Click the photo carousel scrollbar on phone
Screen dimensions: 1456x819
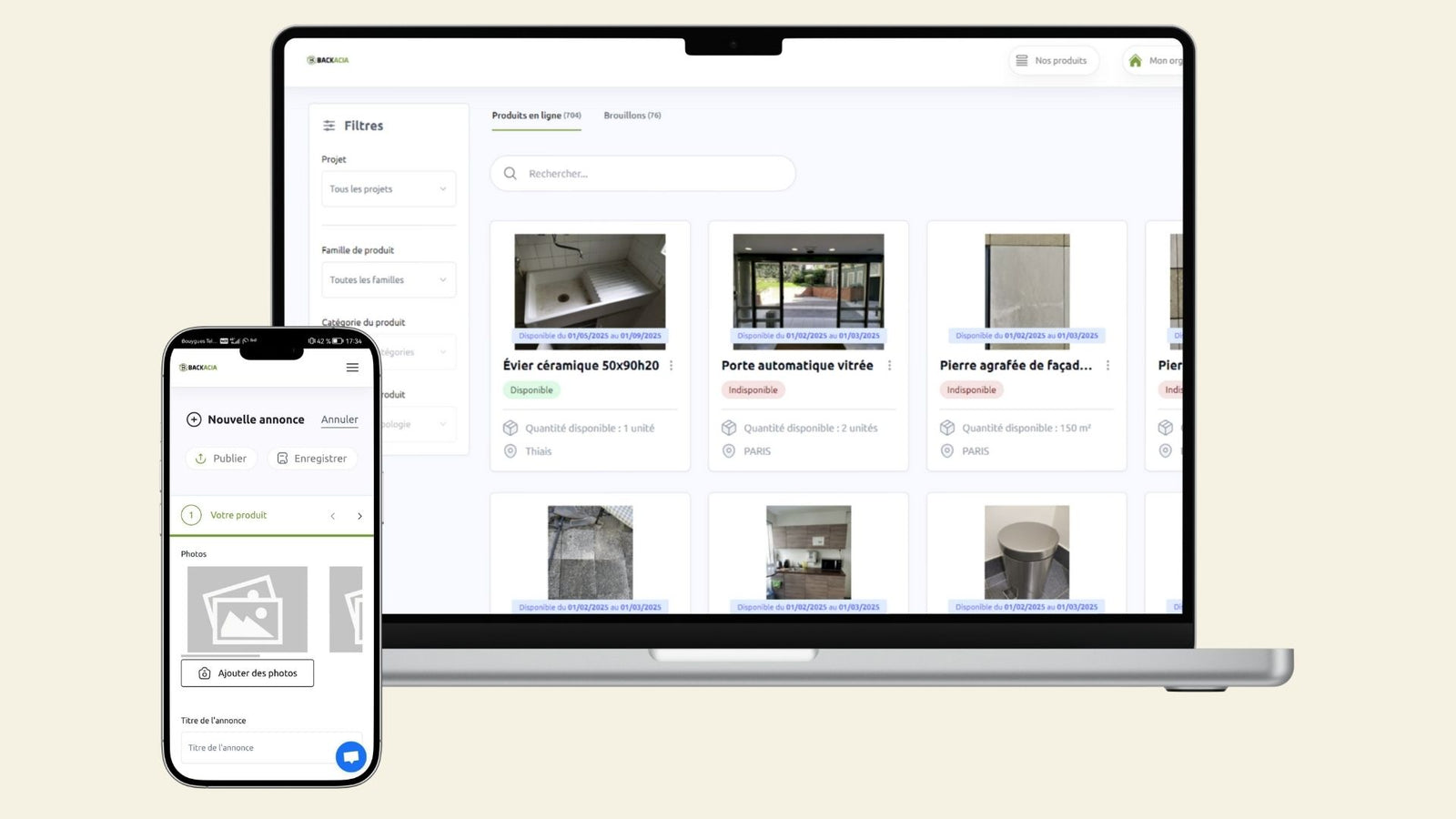[x=220, y=655]
